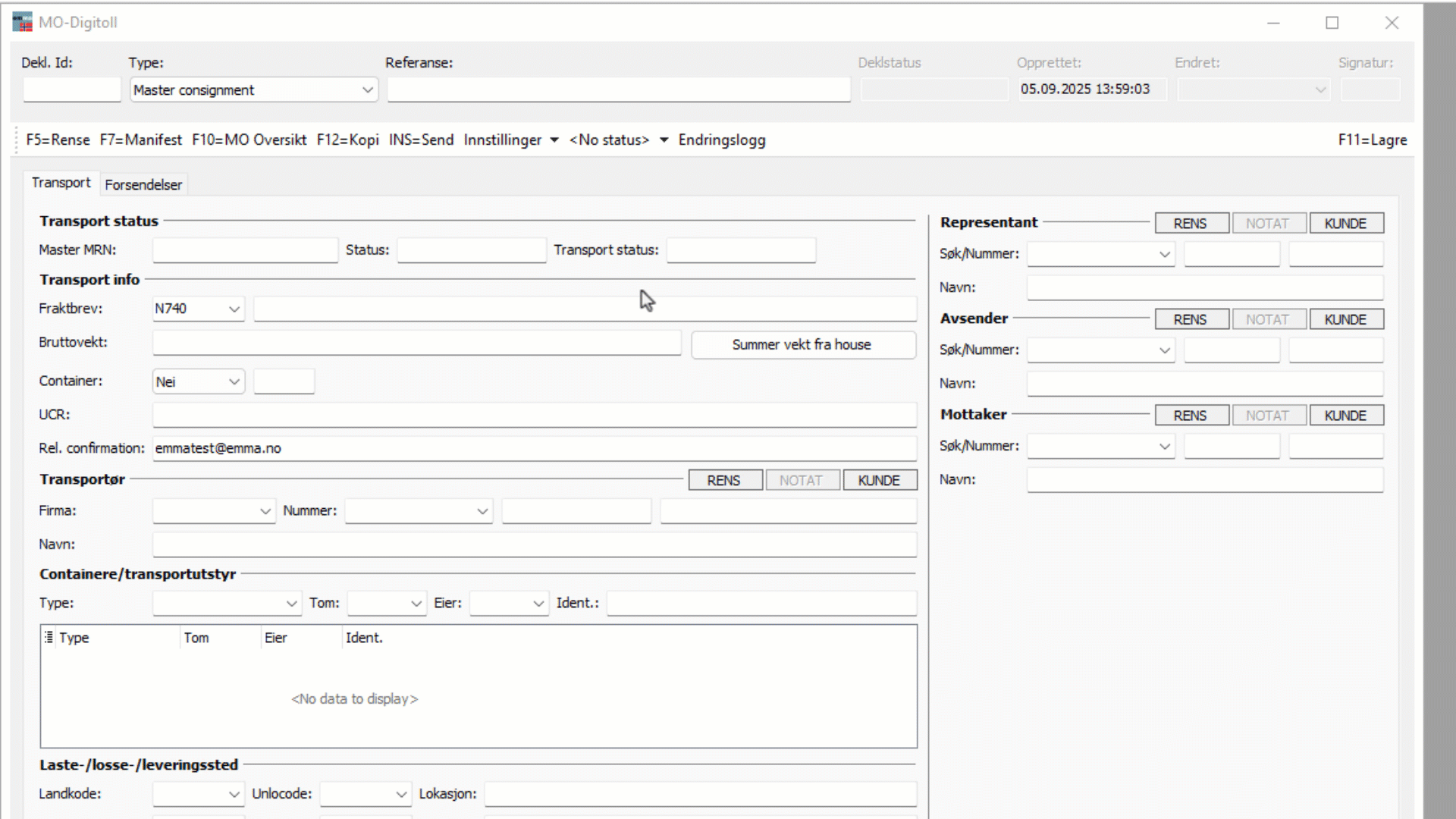Click the MO-Digitoll app icon in title bar
This screenshot has height=819, width=1456.
23,22
